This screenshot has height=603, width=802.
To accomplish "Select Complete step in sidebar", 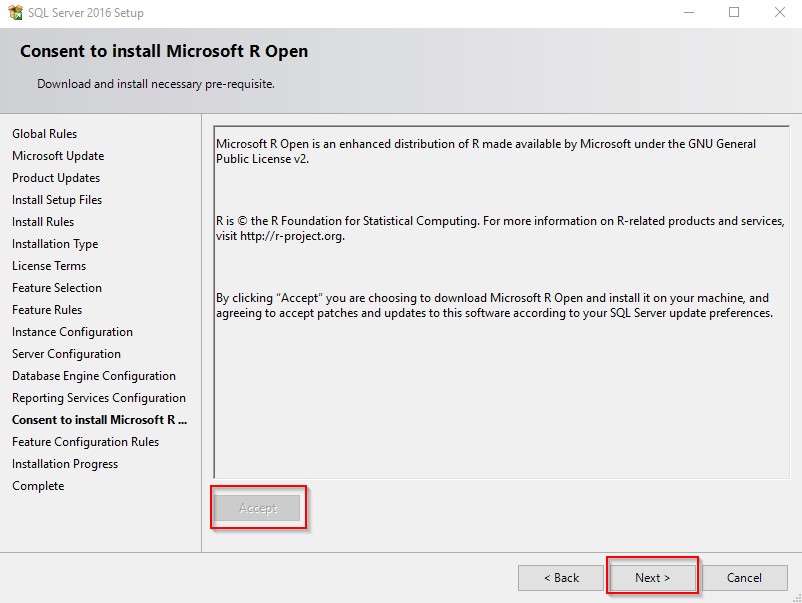I will click(38, 486).
